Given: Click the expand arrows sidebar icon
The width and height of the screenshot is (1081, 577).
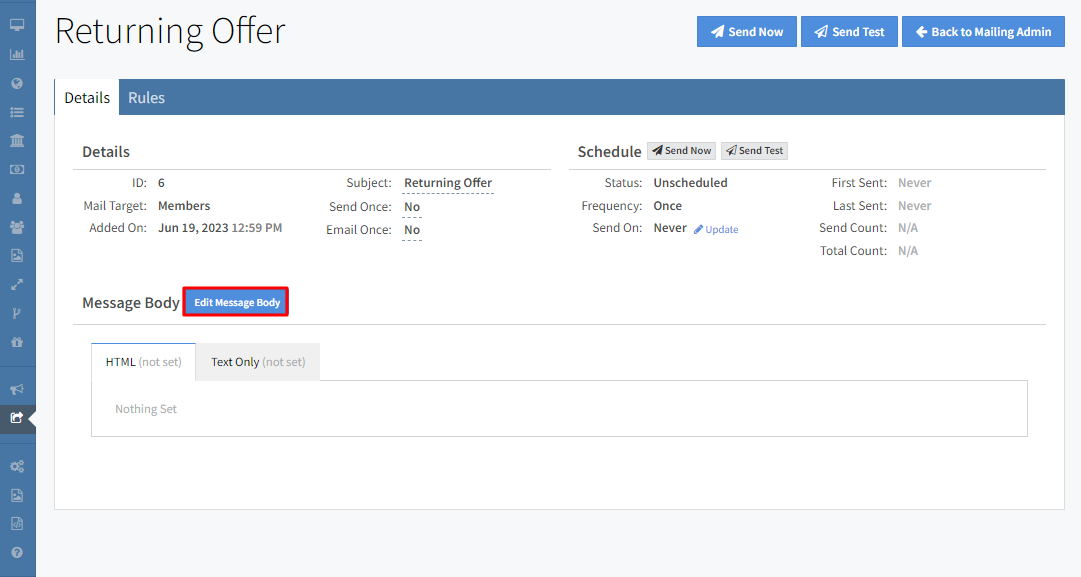Looking at the screenshot, I should click(17, 284).
